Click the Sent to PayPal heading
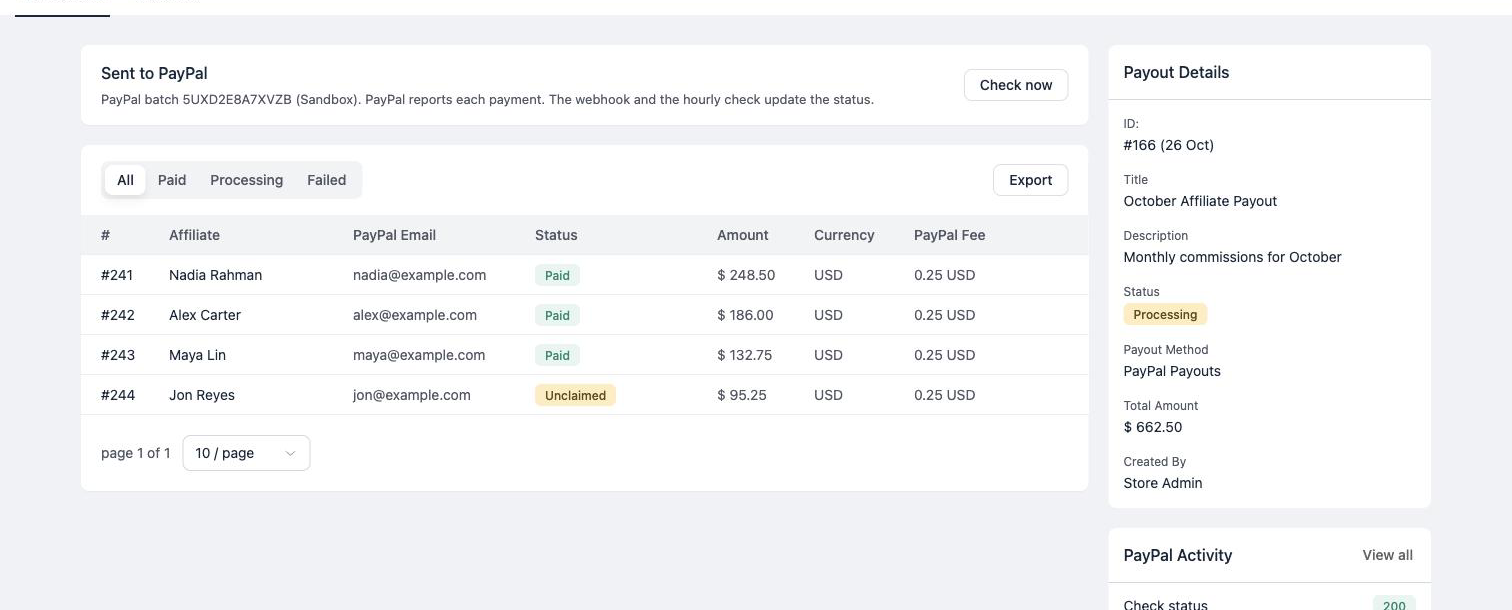This screenshot has width=1512, height=610. [x=154, y=73]
